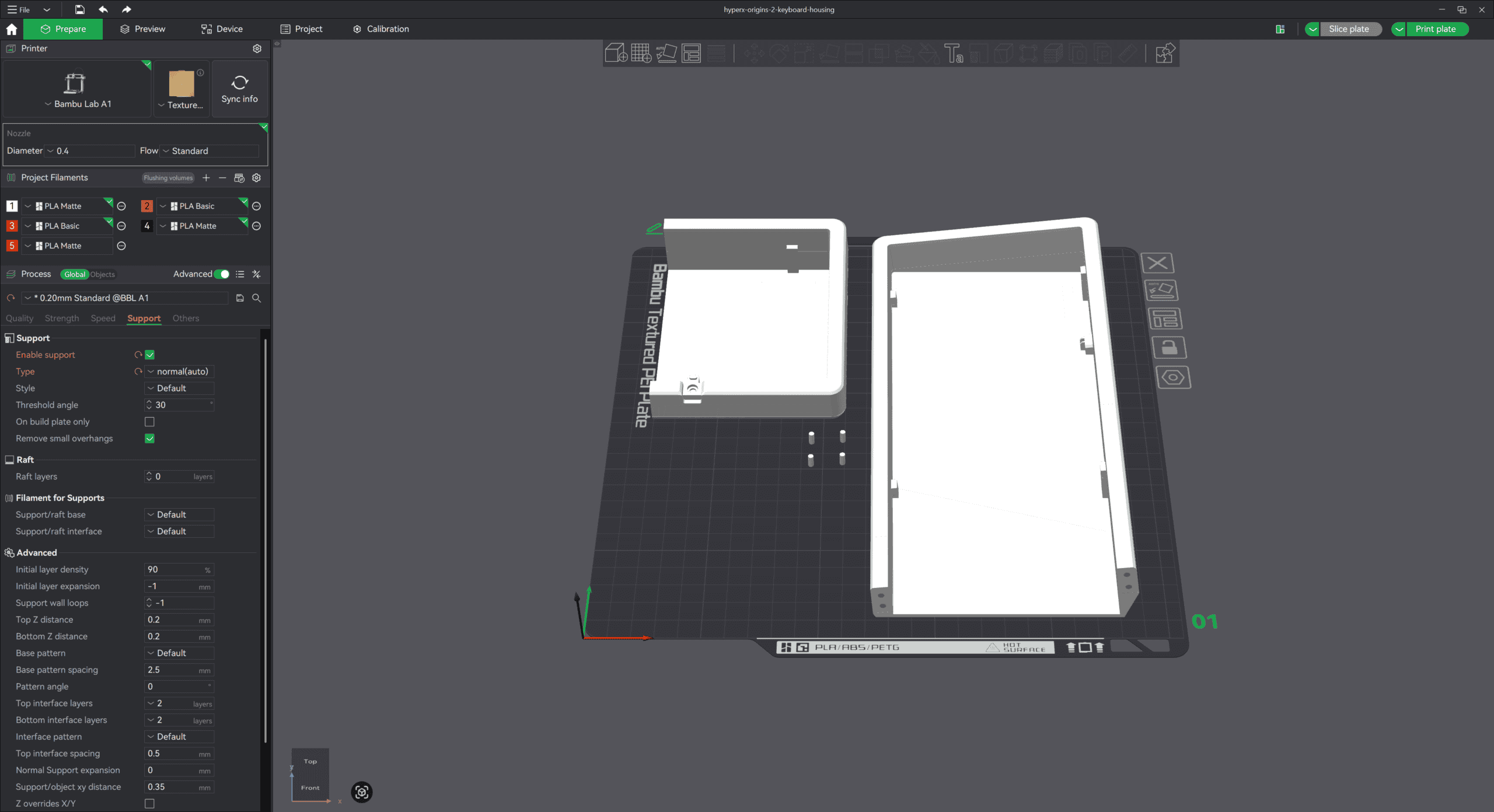Click Flushing volumes button
The image size is (1494, 812).
[168, 178]
